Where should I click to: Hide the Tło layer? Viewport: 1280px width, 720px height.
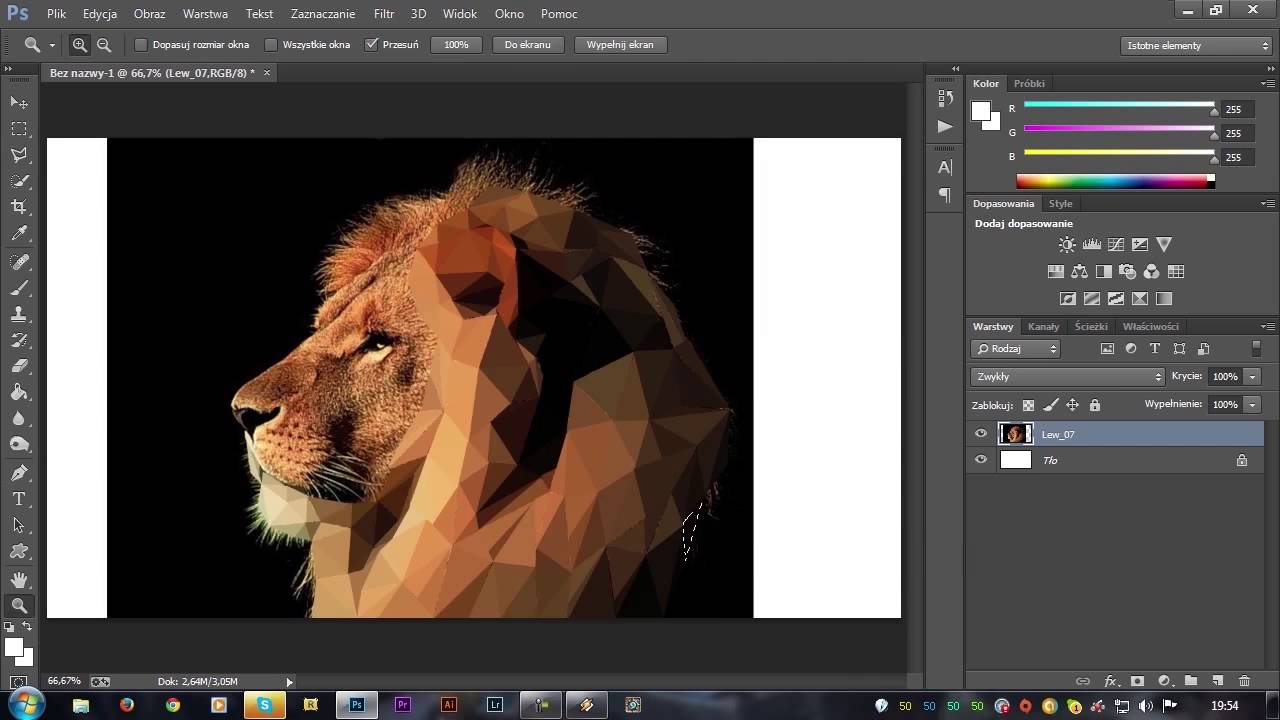(x=981, y=460)
